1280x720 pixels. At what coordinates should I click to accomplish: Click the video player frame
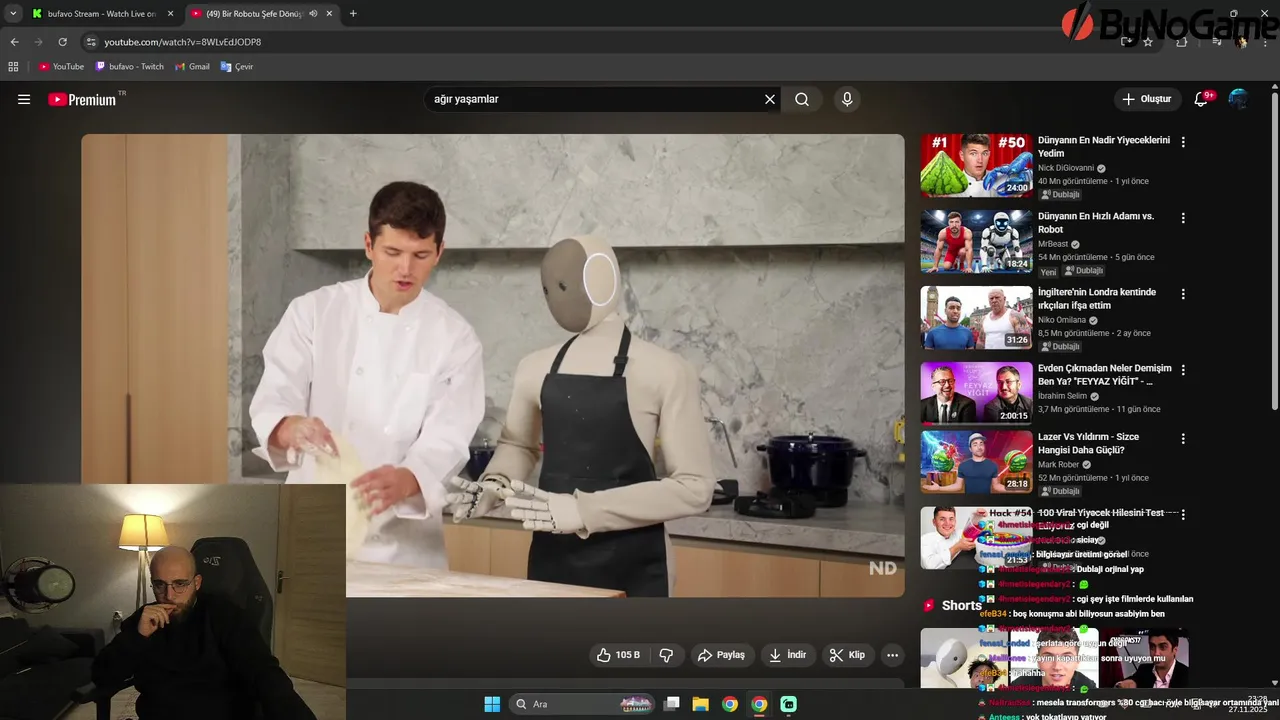[493, 366]
